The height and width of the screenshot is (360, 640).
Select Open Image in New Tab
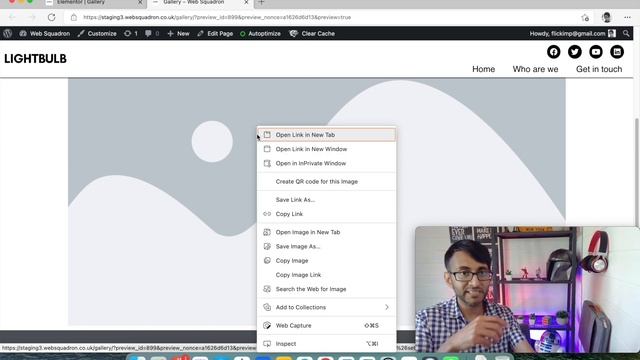[327, 232]
